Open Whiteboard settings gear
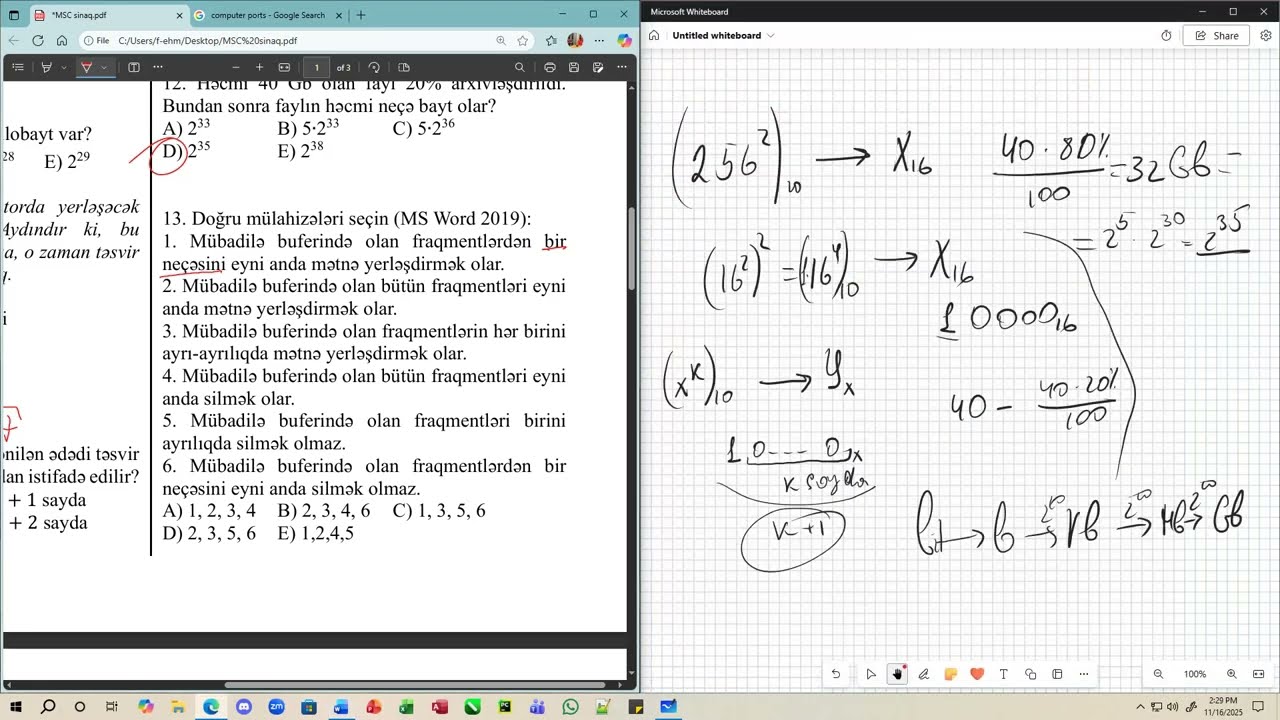 [1265, 35]
